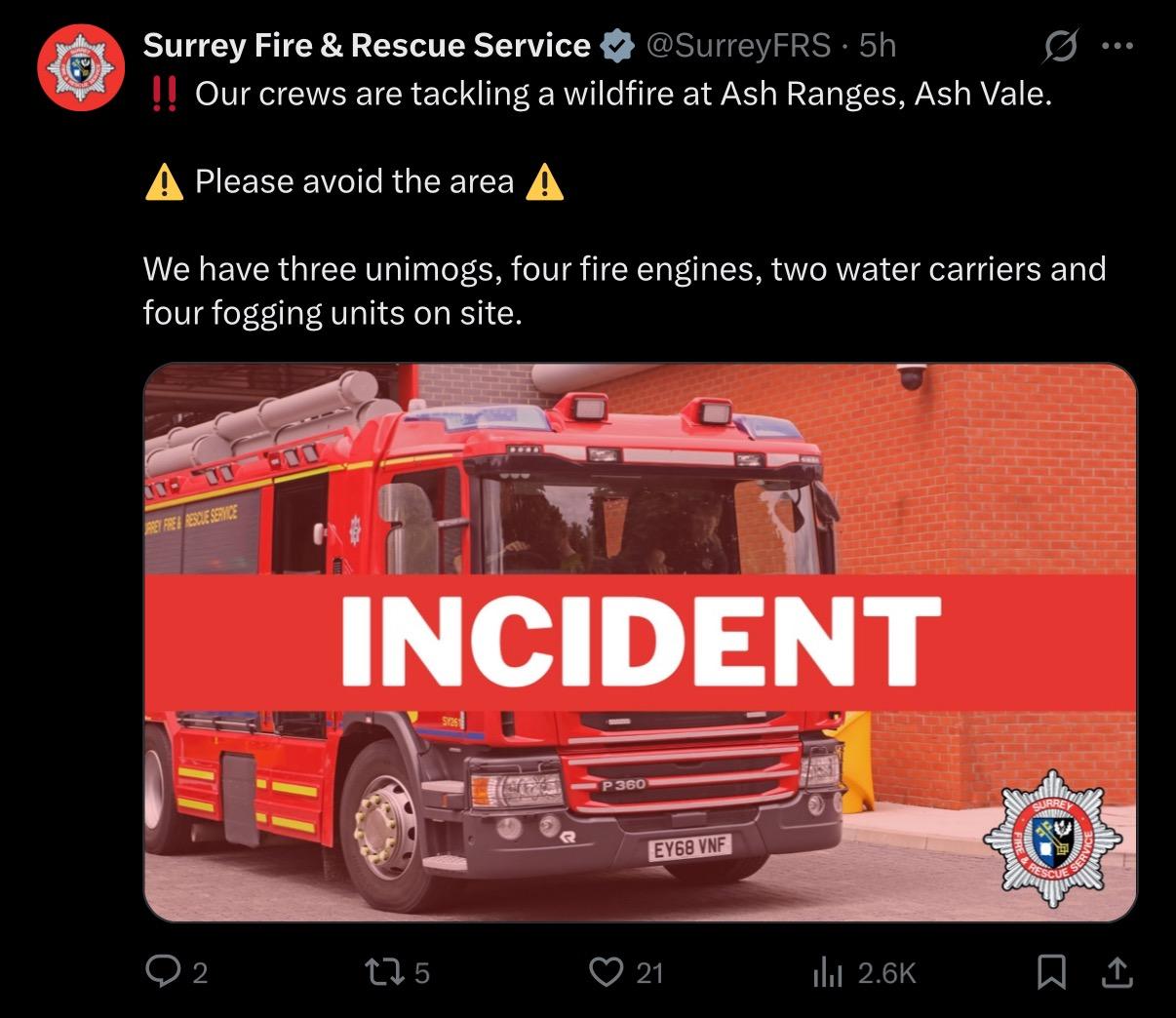
Task: Open the three-dot more options menu
Action: [1117, 46]
